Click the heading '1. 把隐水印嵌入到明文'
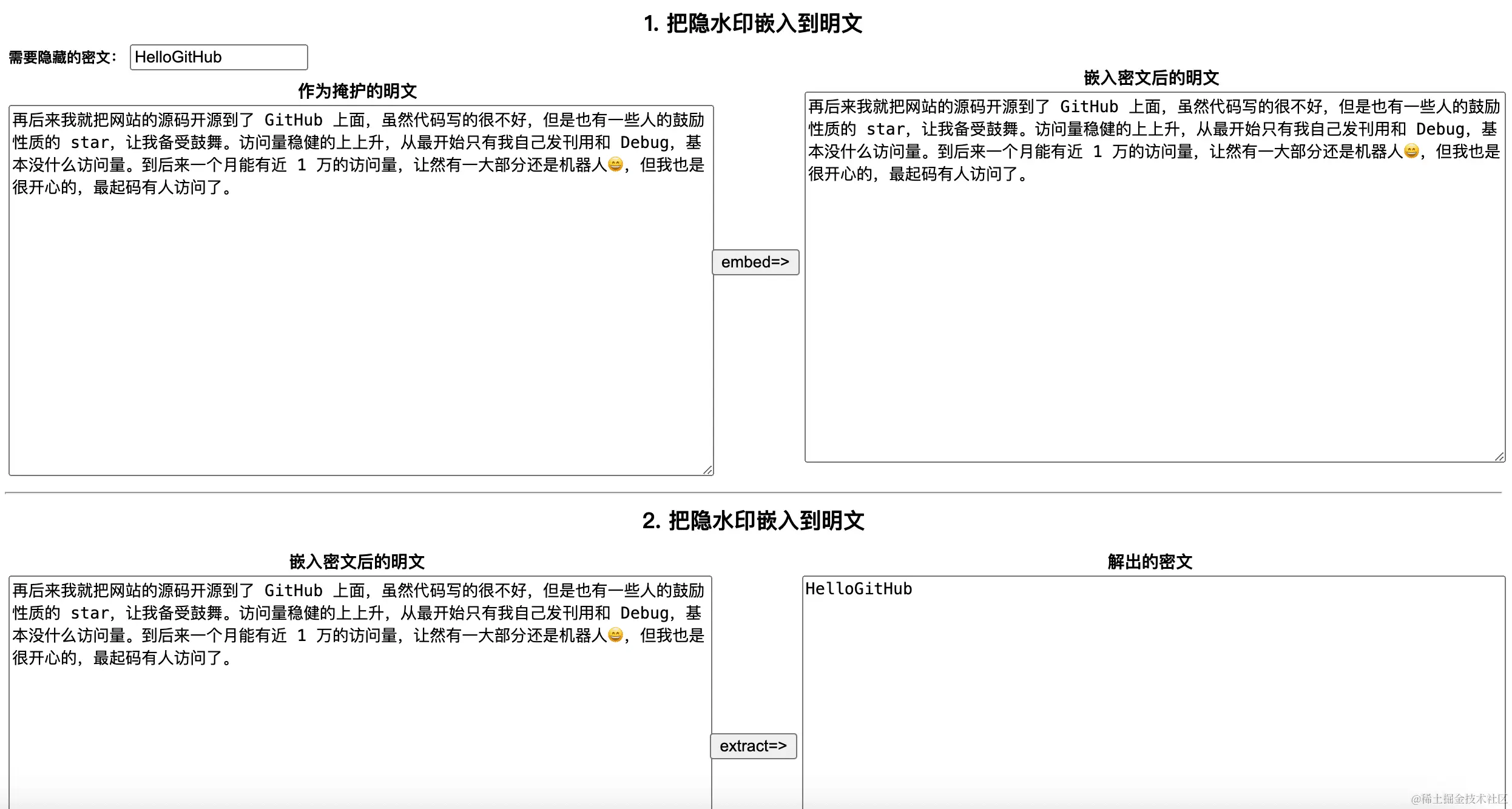Image resolution: width=1512 pixels, height=809 pixels. click(752, 24)
